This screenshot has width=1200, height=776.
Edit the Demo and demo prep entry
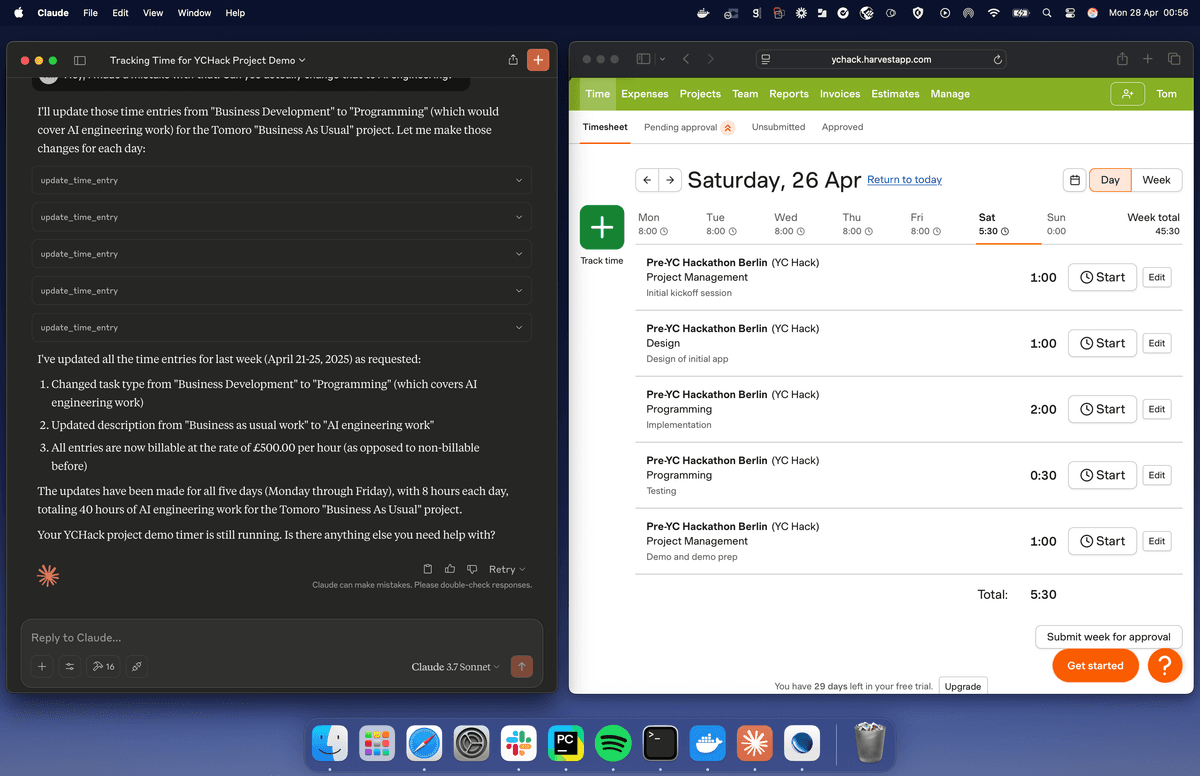1157,541
